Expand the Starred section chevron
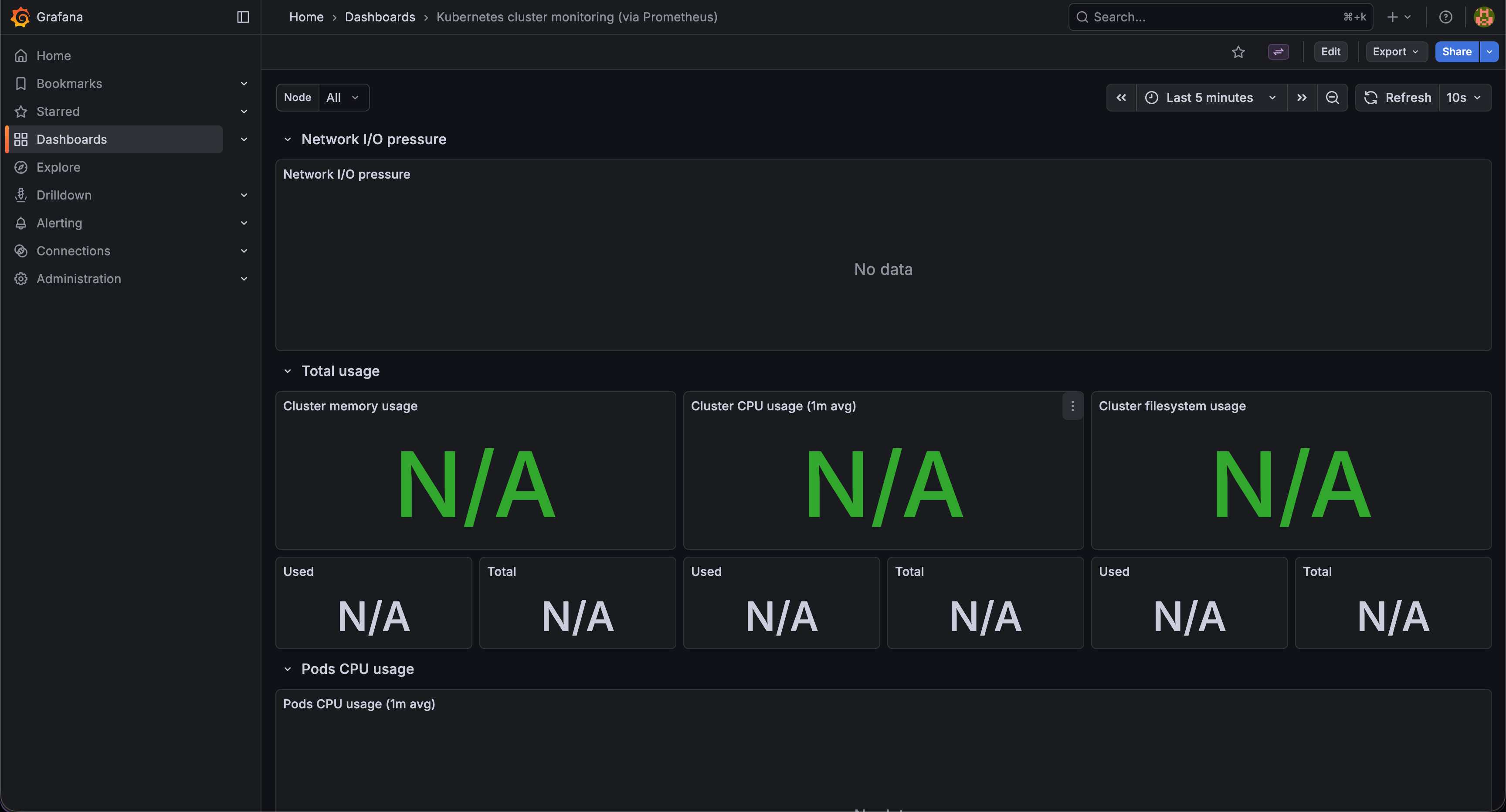Viewport: 1506px width, 812px height. (244, 112)
